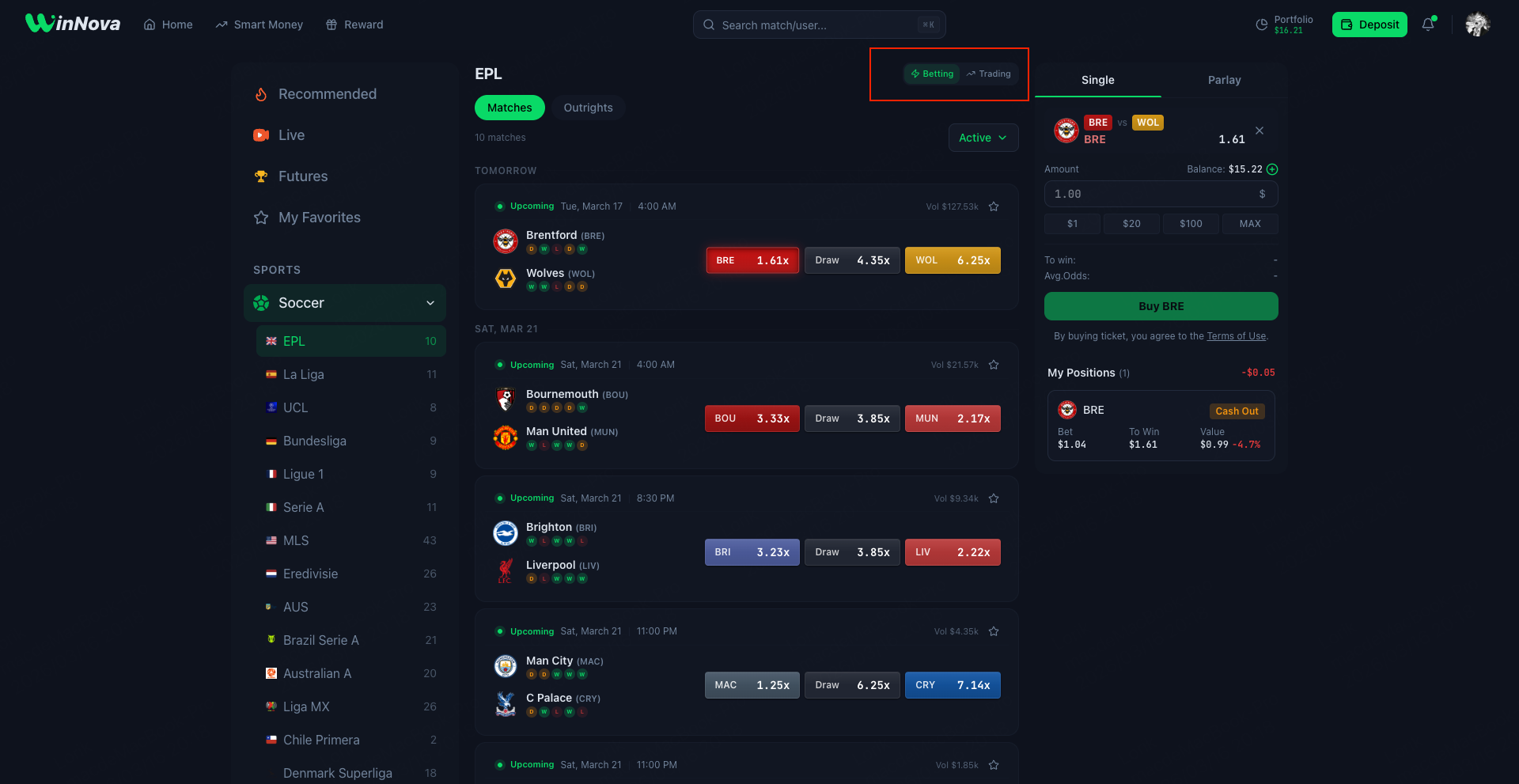
Task: Open the Live section in sidebar
Action: tap(291, 135)
